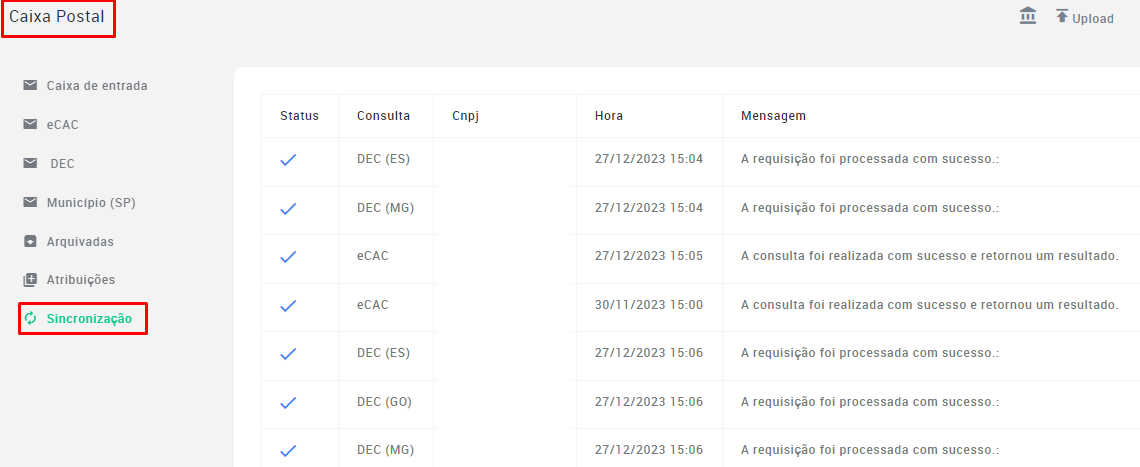This screenshot has height=467, width=1140.
Task: Go to Arquivadas messages
Action: tap(80, 242)
